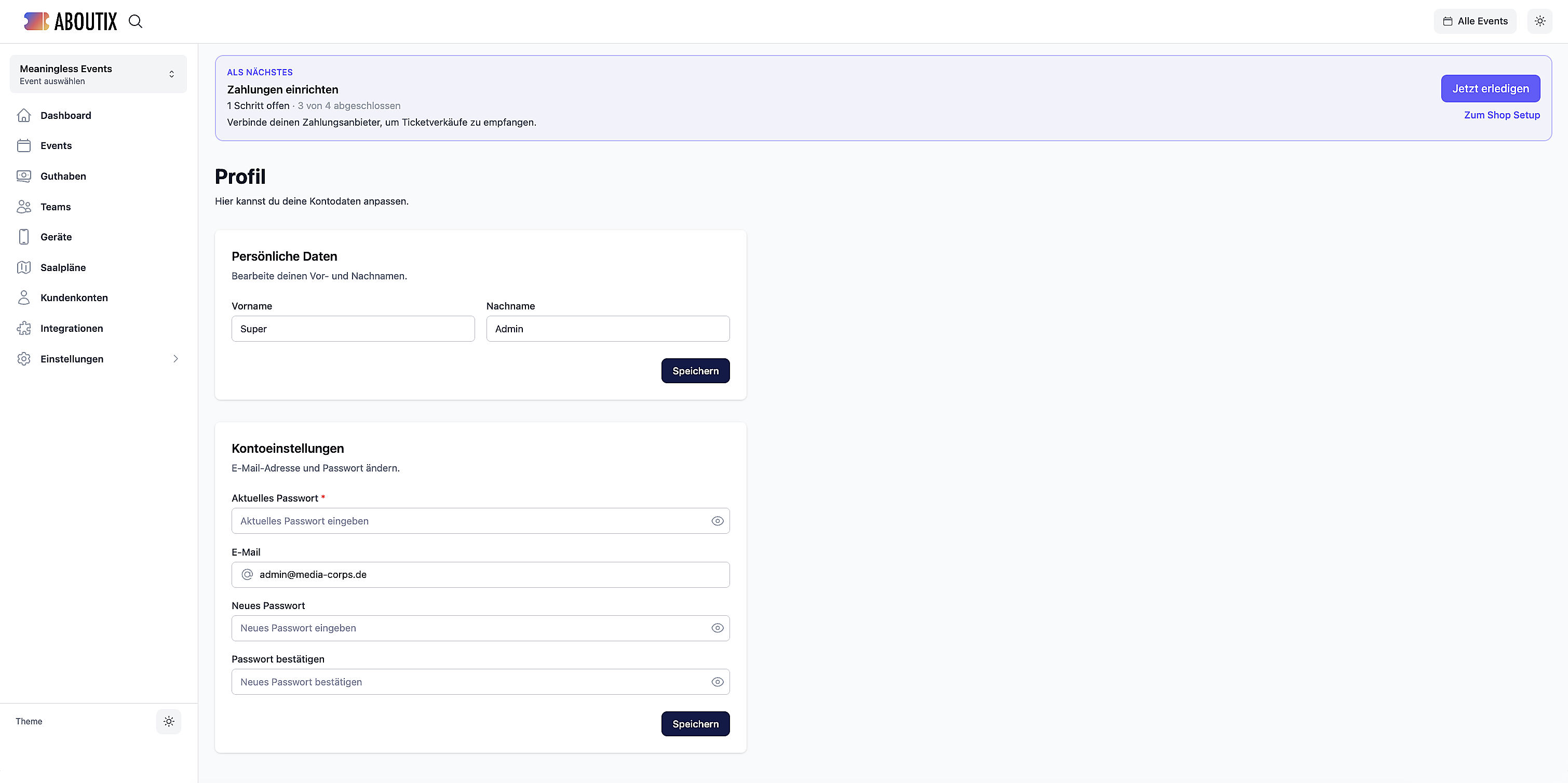Click the Jetzt erledigen button
The height and width of the screenshot is (783, 1568).
click(x=1490, y=89)
